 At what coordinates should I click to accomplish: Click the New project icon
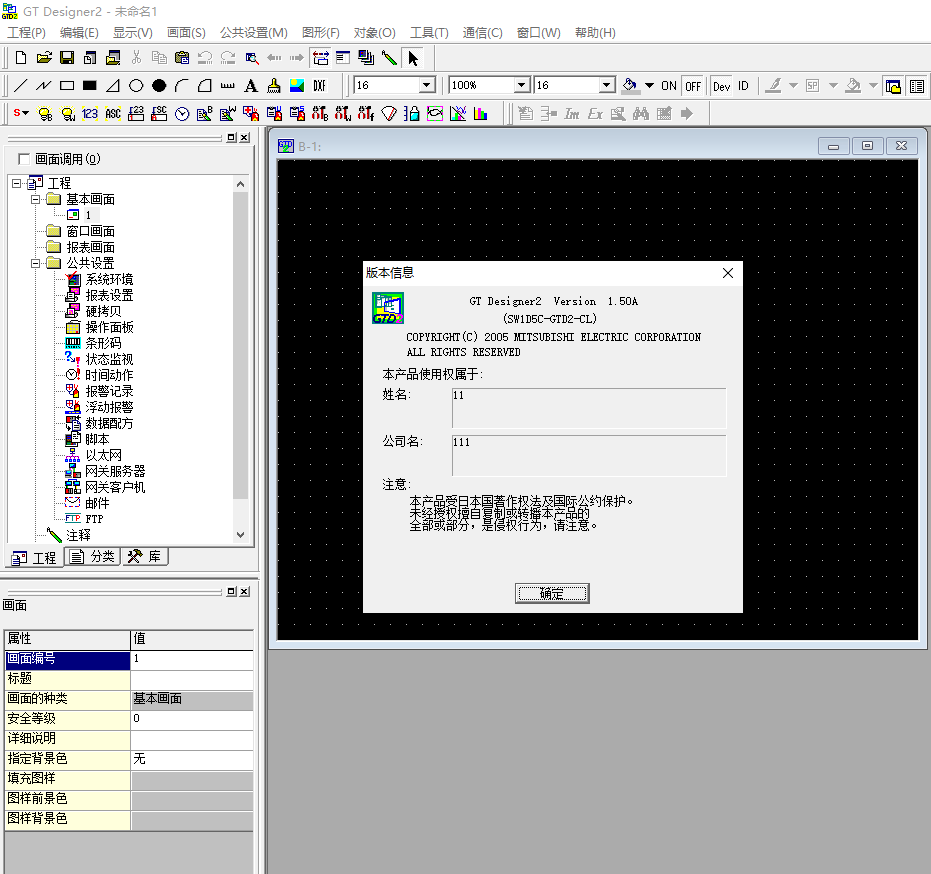pos(21,58)
